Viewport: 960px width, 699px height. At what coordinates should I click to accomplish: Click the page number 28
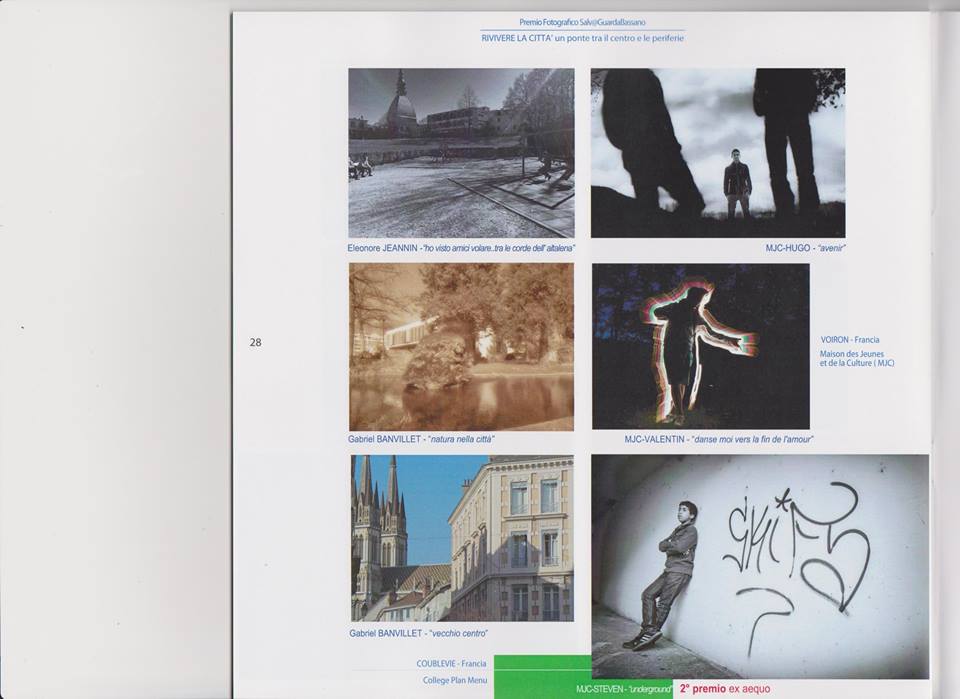point(255,343)
